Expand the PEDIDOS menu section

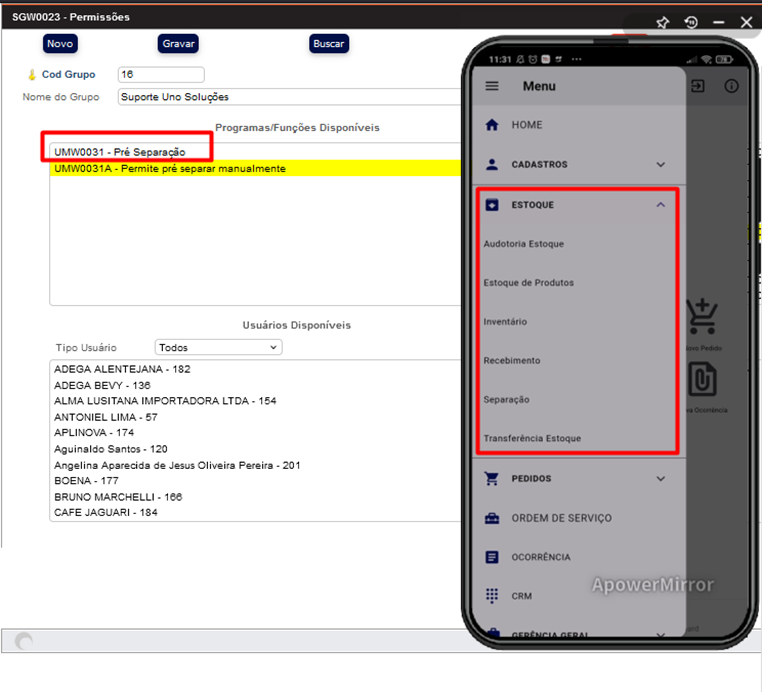coord(660,479)
